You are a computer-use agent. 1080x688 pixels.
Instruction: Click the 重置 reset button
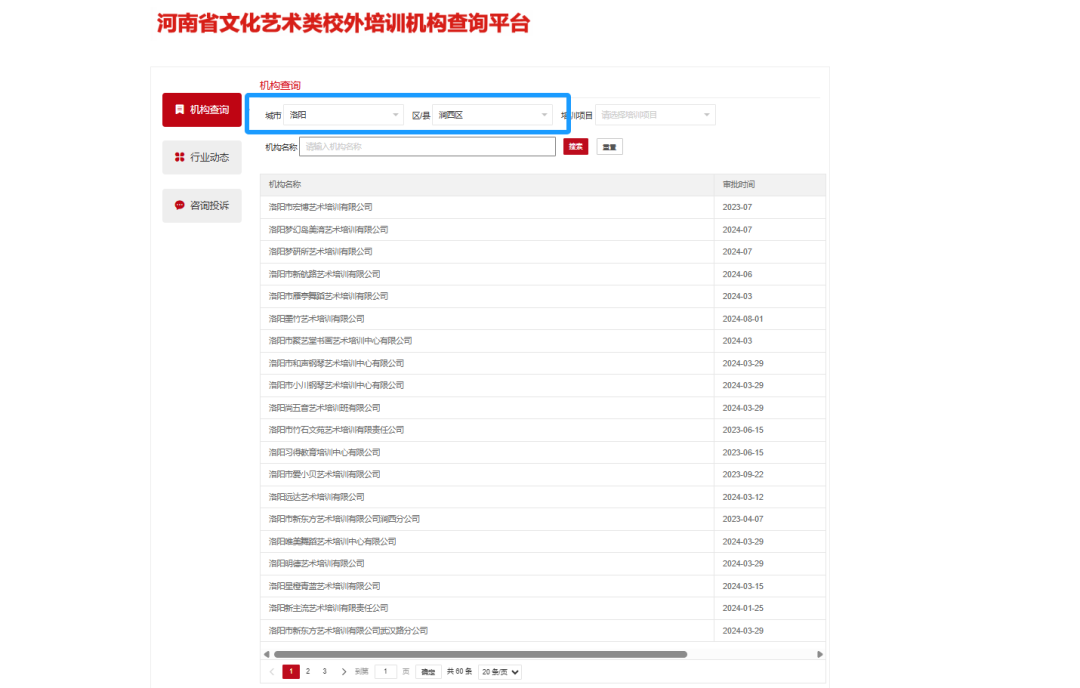(609, 146)
